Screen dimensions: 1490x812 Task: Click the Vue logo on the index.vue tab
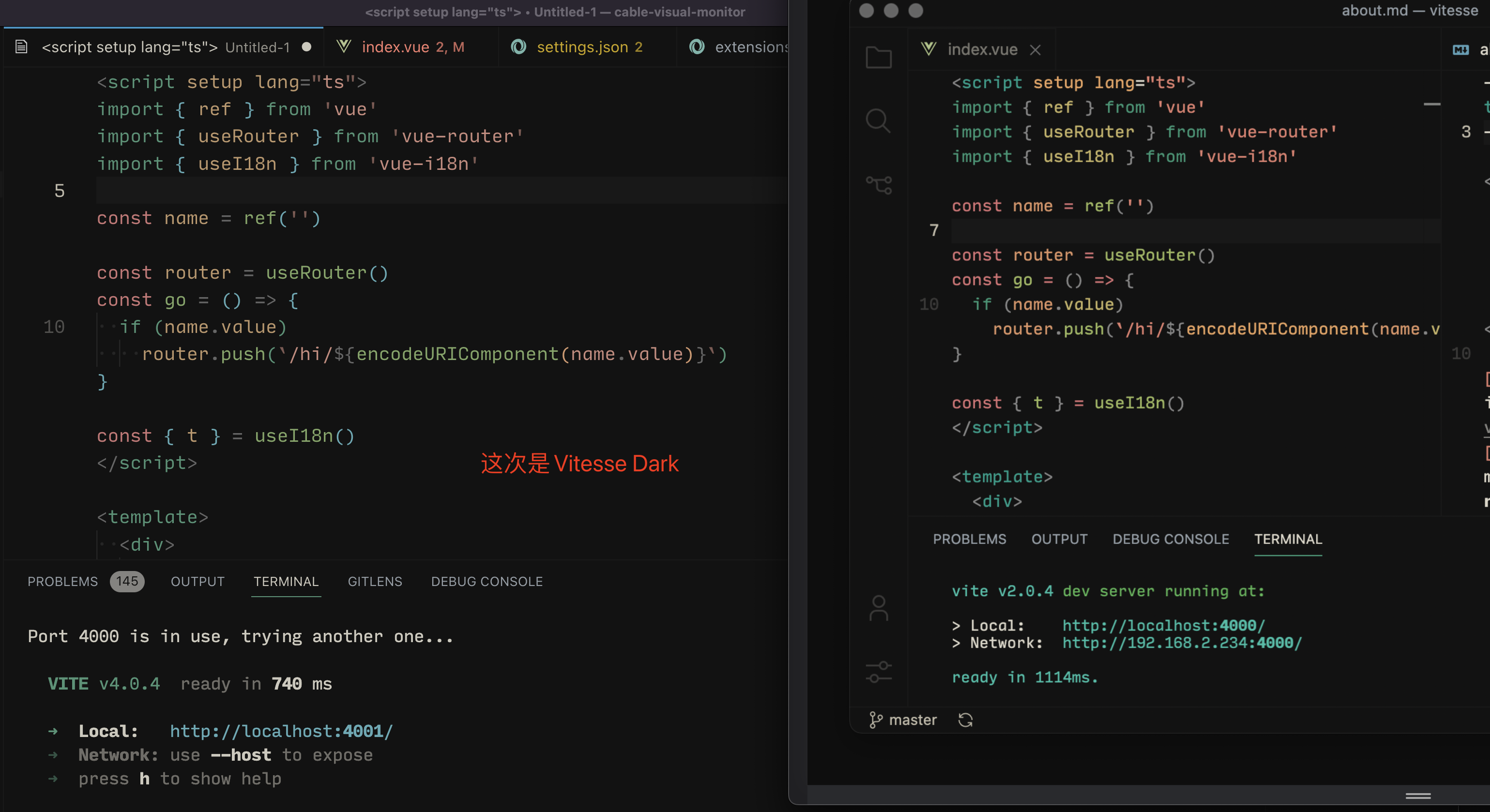point(928,49)
